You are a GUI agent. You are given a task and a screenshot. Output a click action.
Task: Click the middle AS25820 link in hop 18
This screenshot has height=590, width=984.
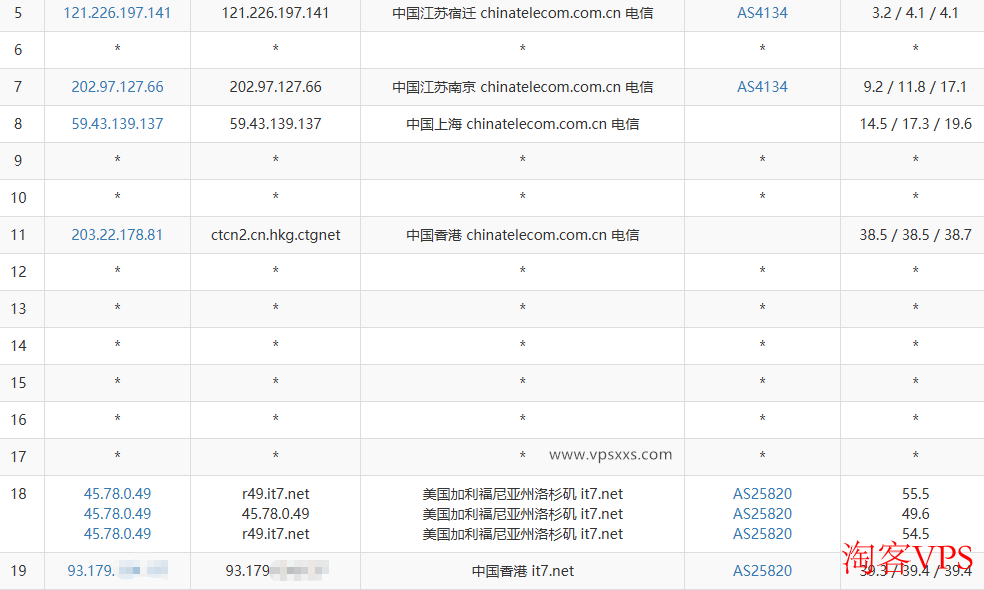click(x=762, y=514)
